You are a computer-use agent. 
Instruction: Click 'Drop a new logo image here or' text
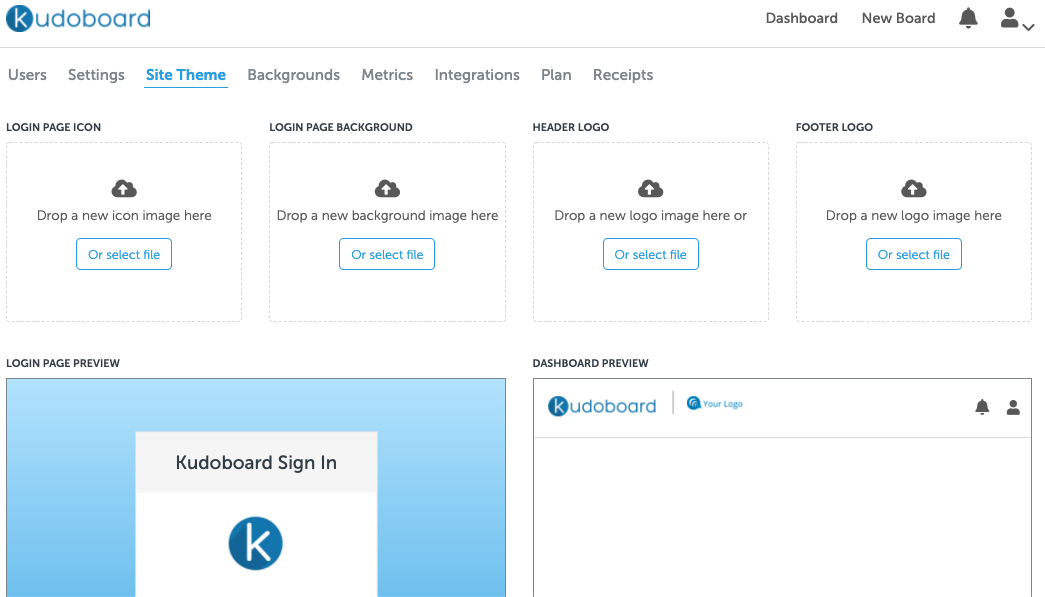click(x=650, y=215)
